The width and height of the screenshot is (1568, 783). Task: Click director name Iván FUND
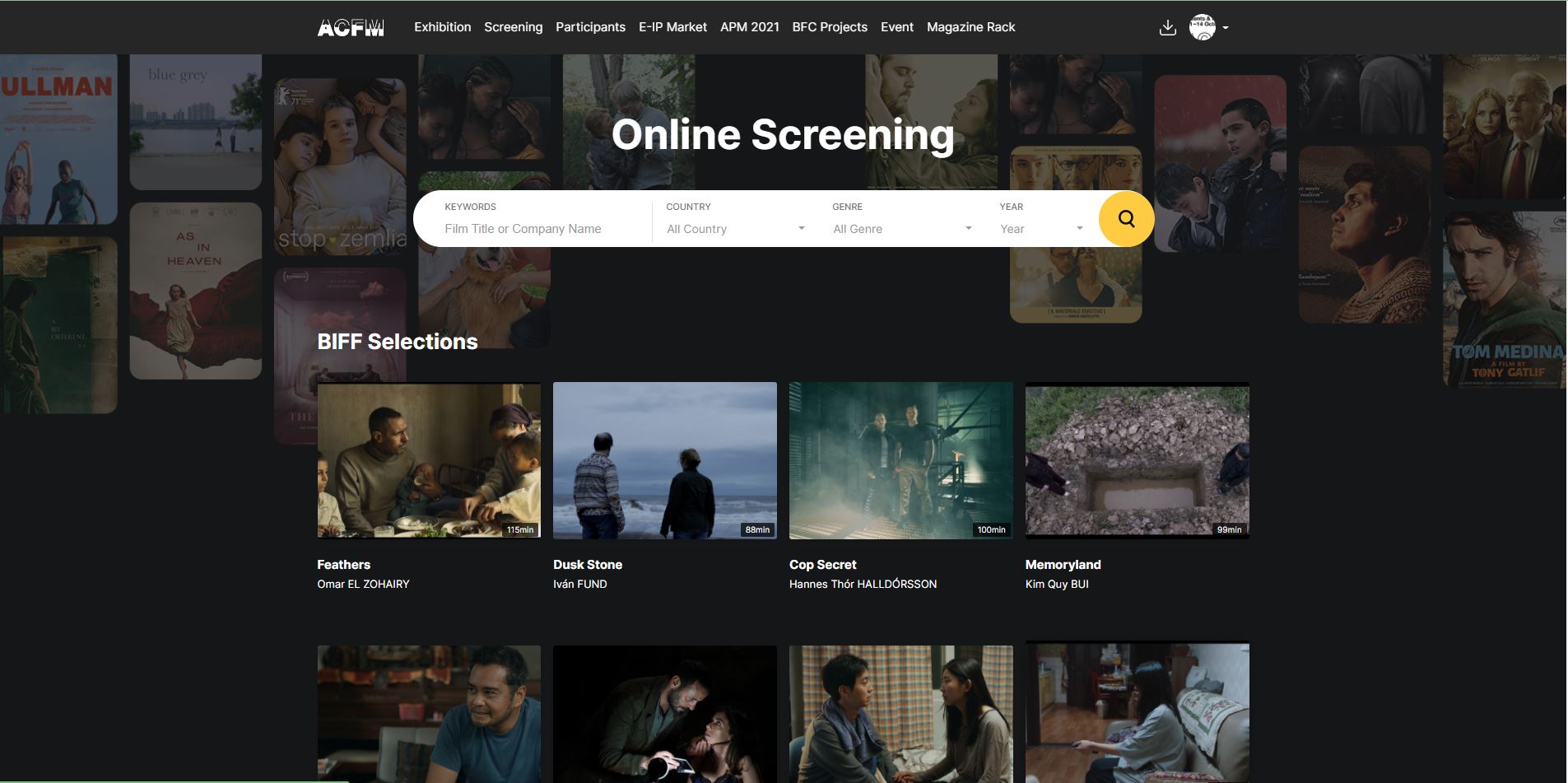click(x=580, y=584)
